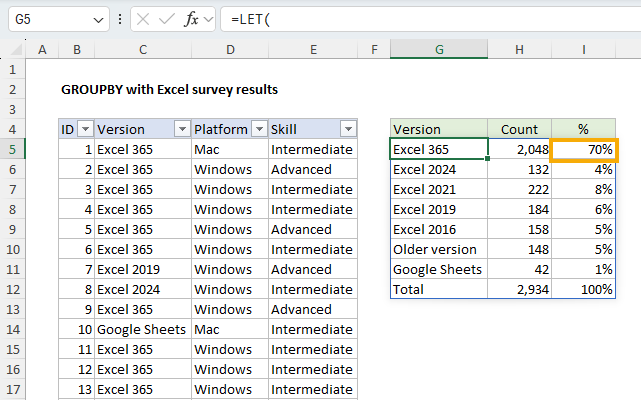The image size is (641, 400).
Task: Select column I header
Action: [583, 50]
